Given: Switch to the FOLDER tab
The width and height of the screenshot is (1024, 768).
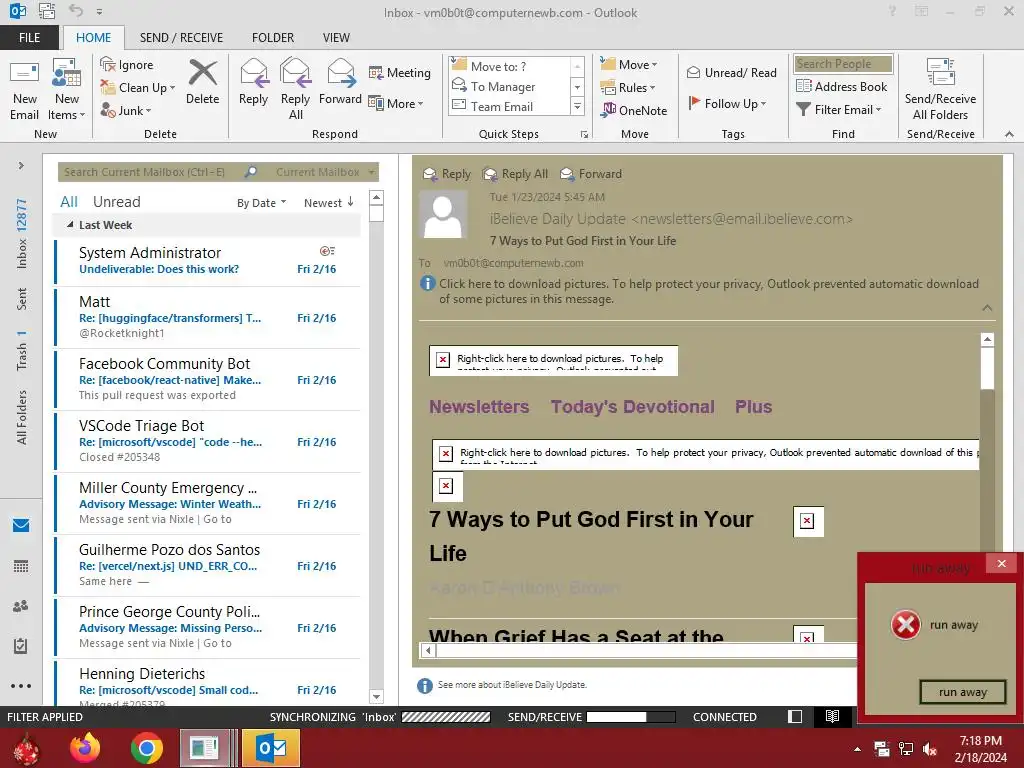Looking at the screenshot, I should click(273, 38).
